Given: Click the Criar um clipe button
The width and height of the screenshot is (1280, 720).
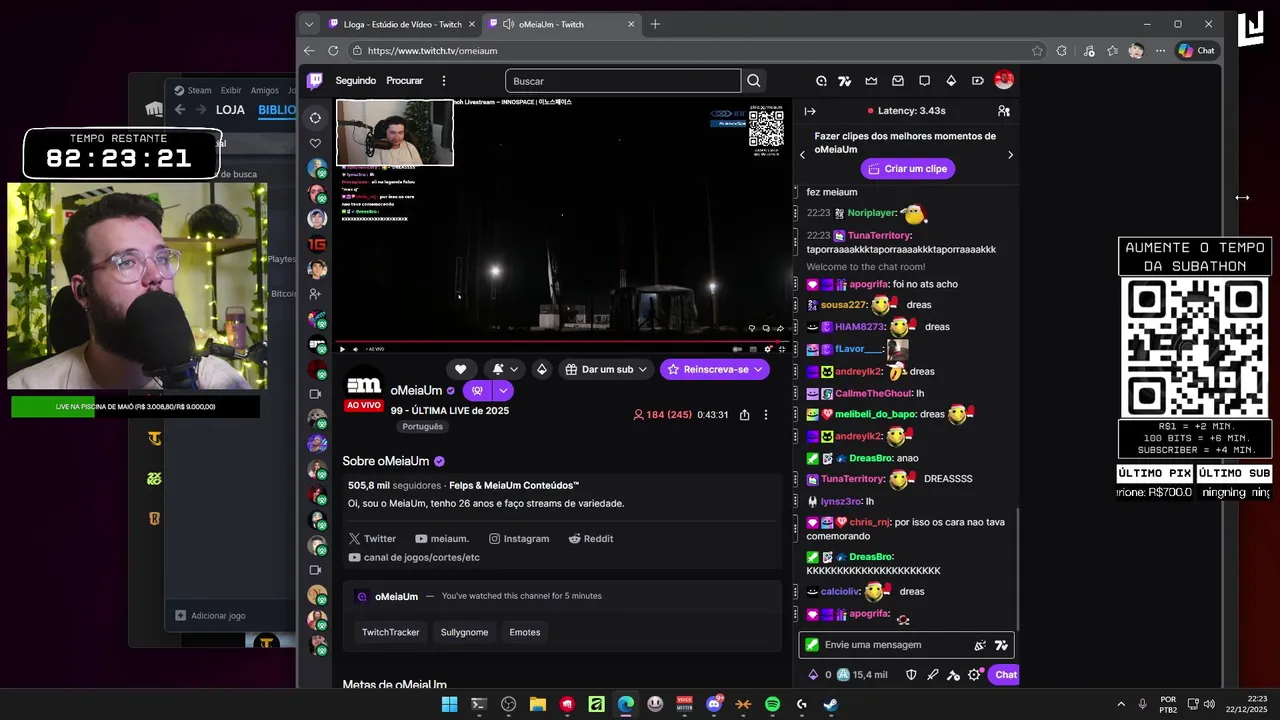Looking at the screenshot, I should tap(908, 169).
